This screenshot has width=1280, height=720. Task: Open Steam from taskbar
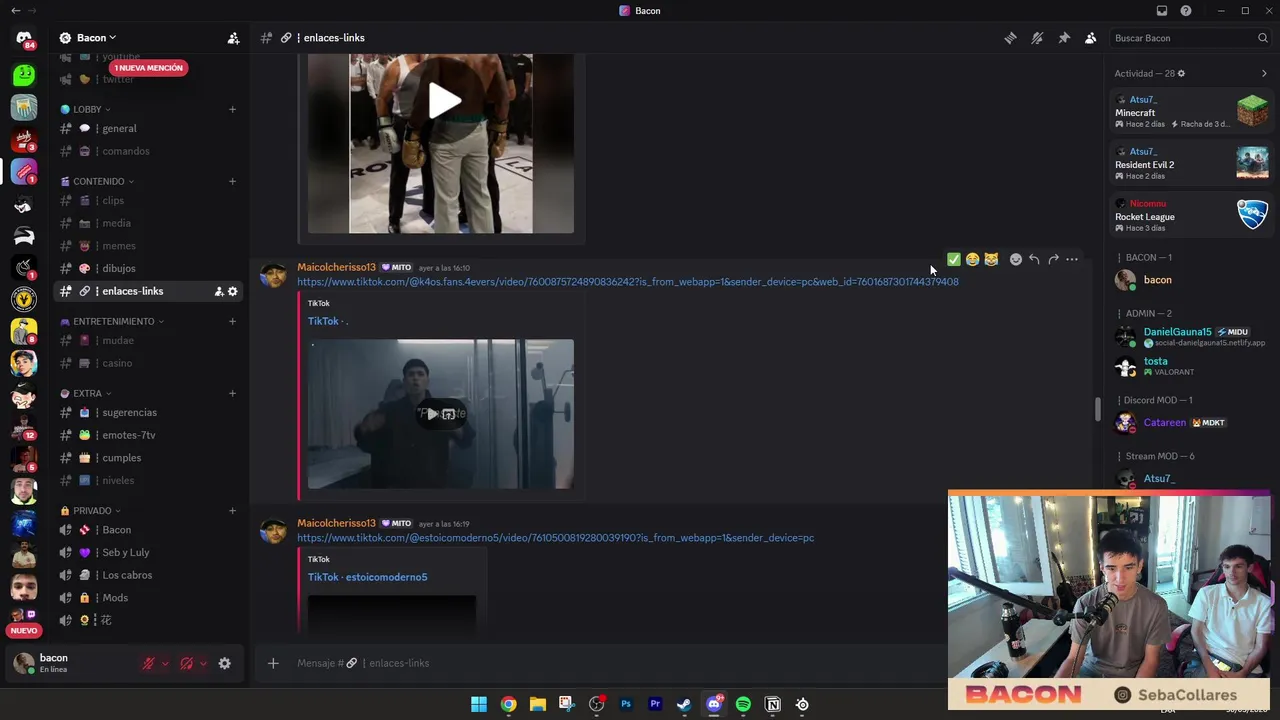684,704
